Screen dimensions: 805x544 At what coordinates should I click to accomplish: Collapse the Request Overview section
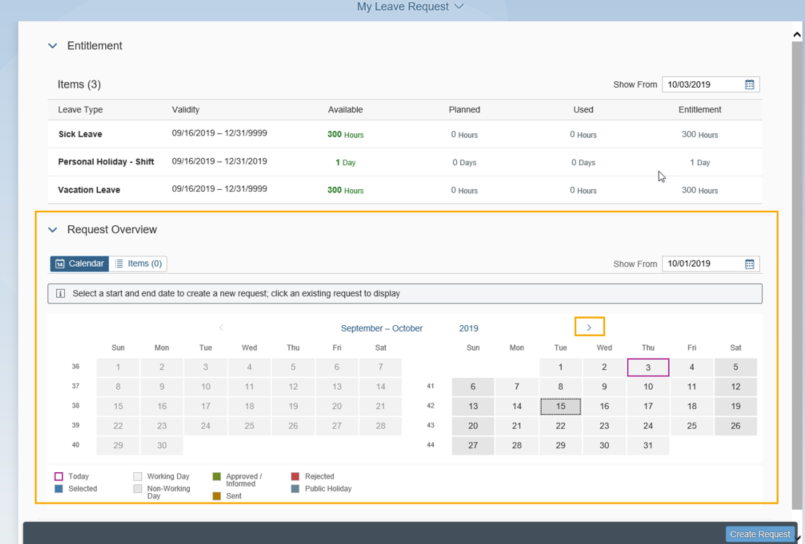53,230
